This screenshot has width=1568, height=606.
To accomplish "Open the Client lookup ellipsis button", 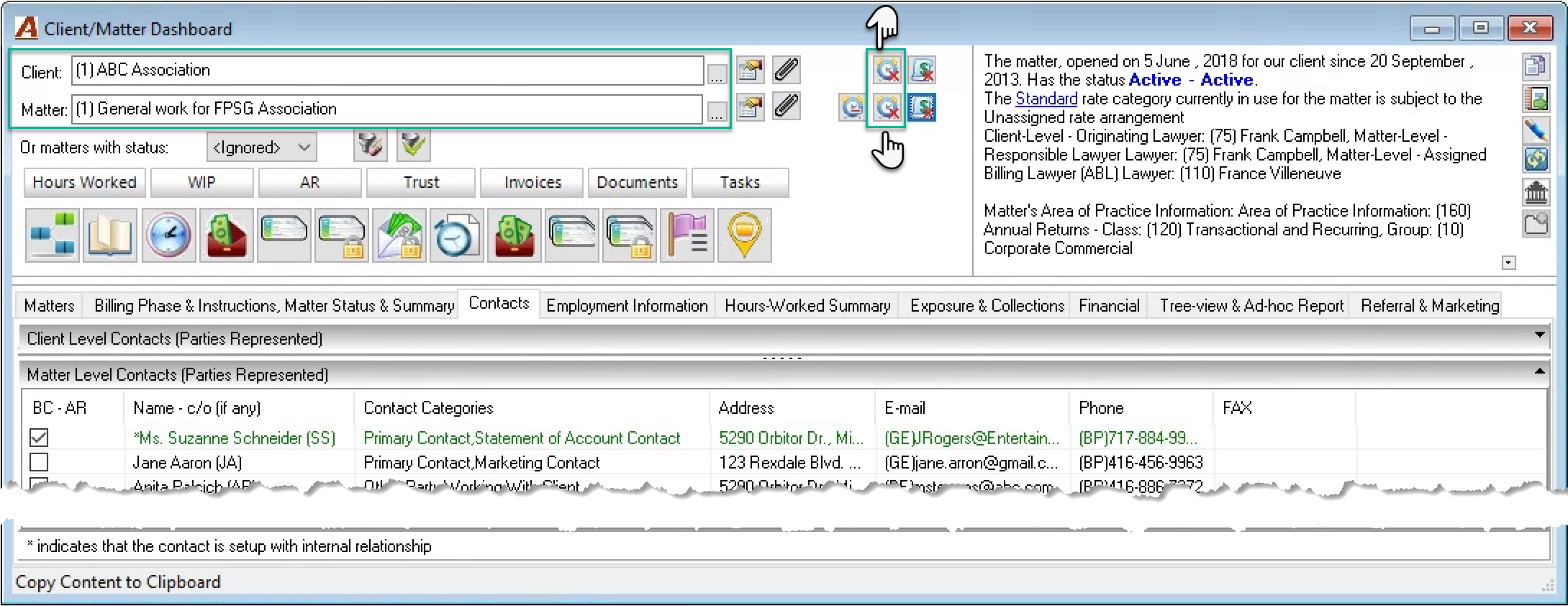I will point(717,74).
